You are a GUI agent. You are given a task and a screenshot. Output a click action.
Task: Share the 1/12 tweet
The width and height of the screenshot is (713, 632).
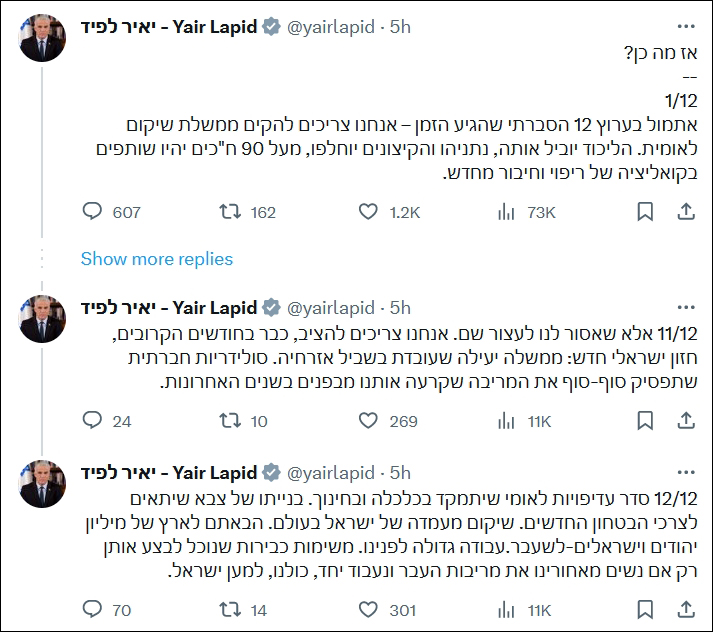click(686, 211)
